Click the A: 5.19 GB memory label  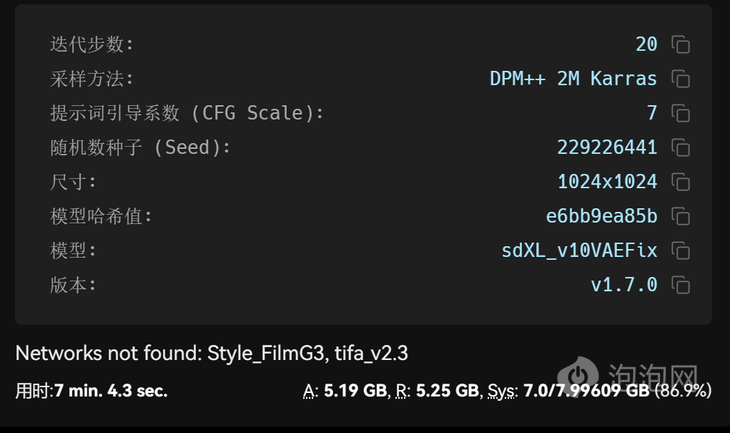345,391
